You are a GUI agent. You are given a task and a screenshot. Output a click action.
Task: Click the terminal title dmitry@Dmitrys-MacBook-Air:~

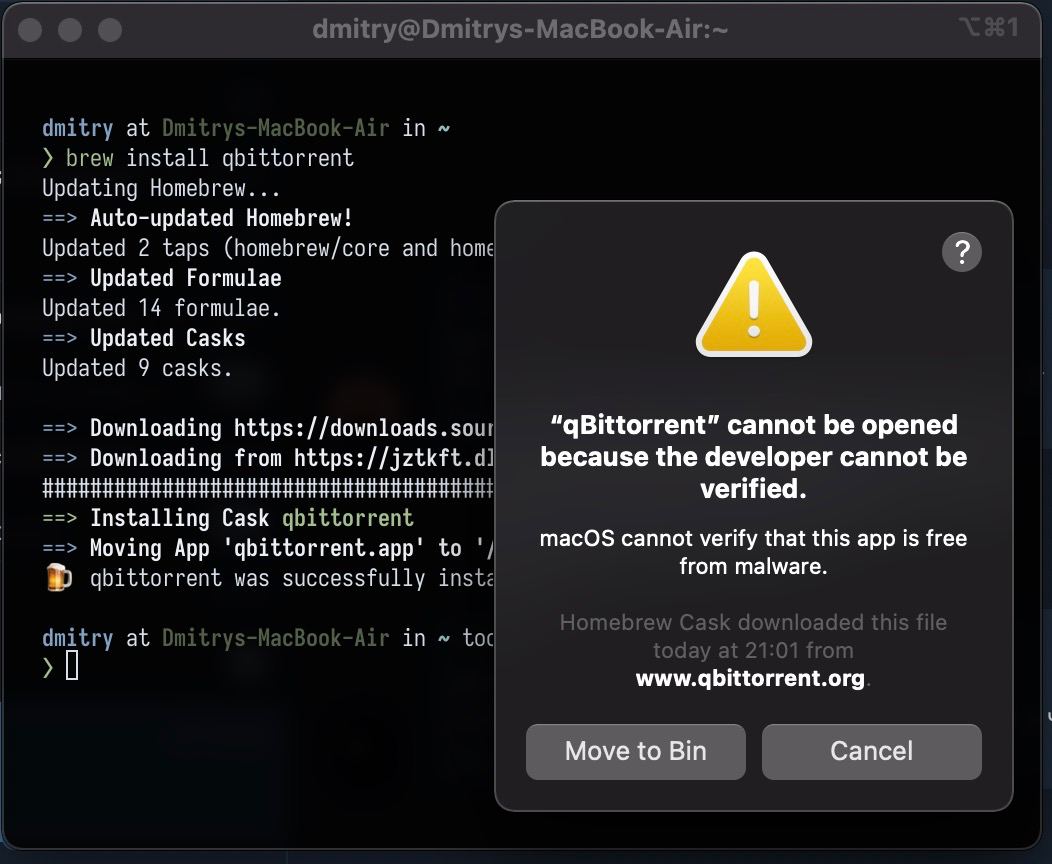[x=520, y=29]
